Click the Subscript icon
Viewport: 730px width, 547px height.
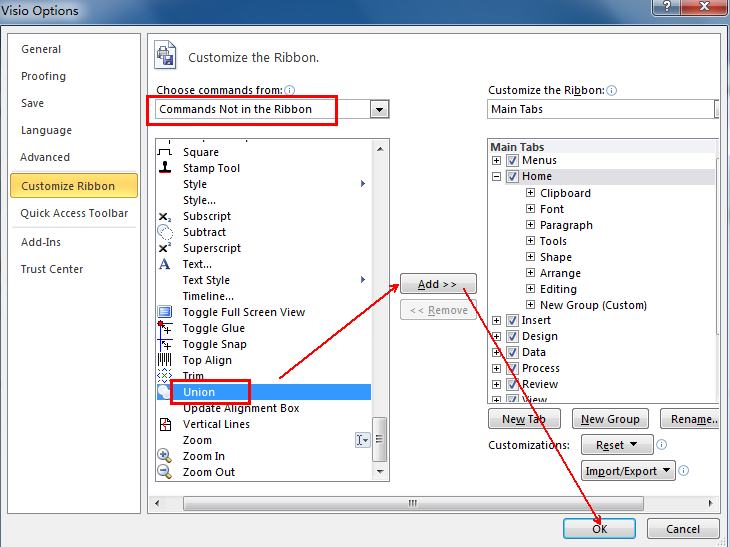click(x=165, y=216)
